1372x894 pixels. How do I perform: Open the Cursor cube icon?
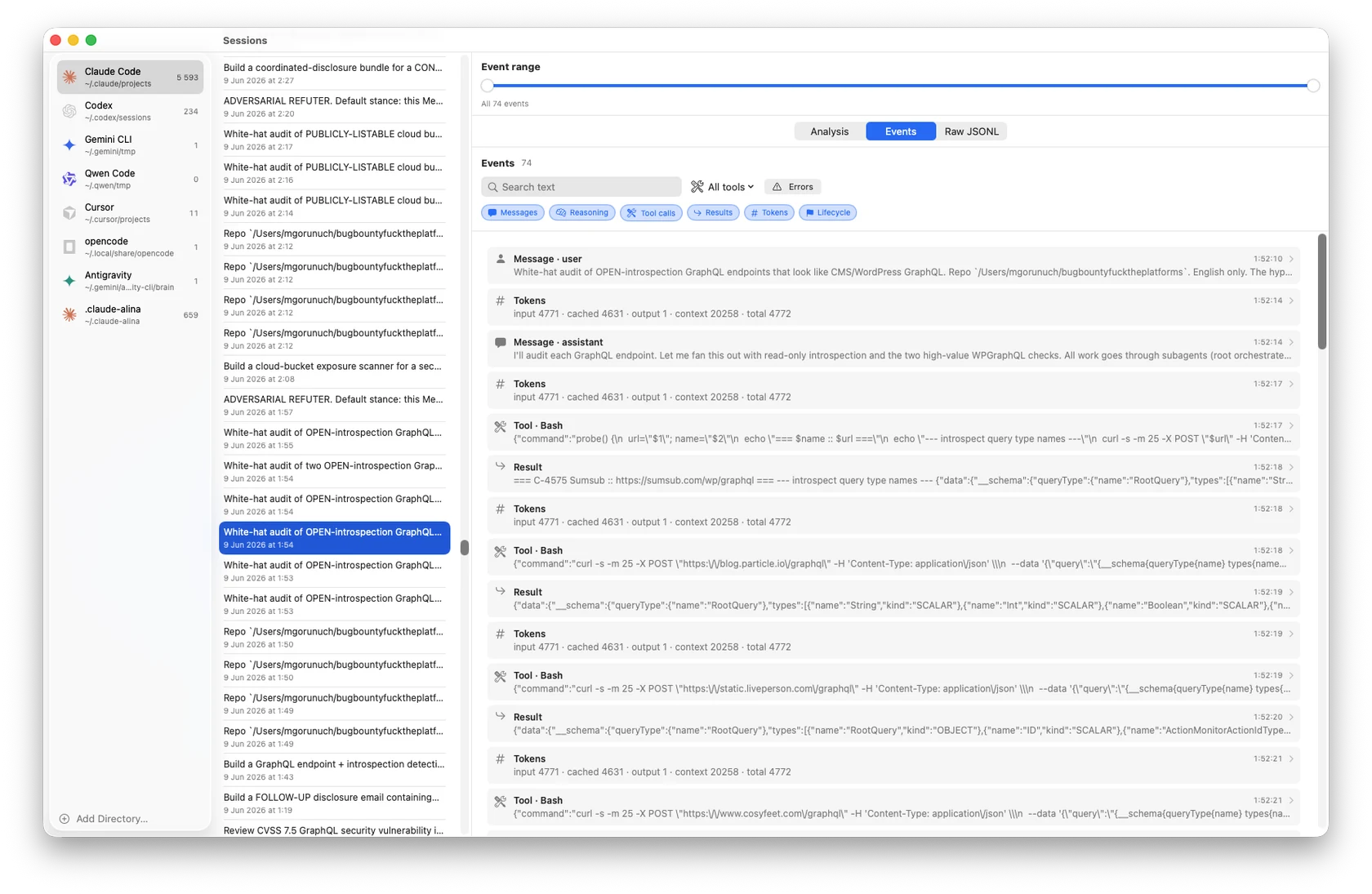tap(69, 213)
